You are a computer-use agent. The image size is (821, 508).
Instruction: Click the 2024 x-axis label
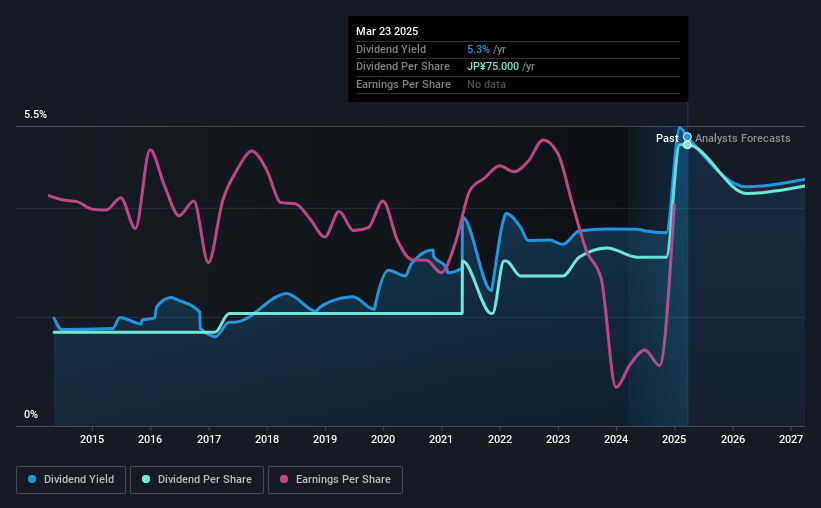coord(616,439)
